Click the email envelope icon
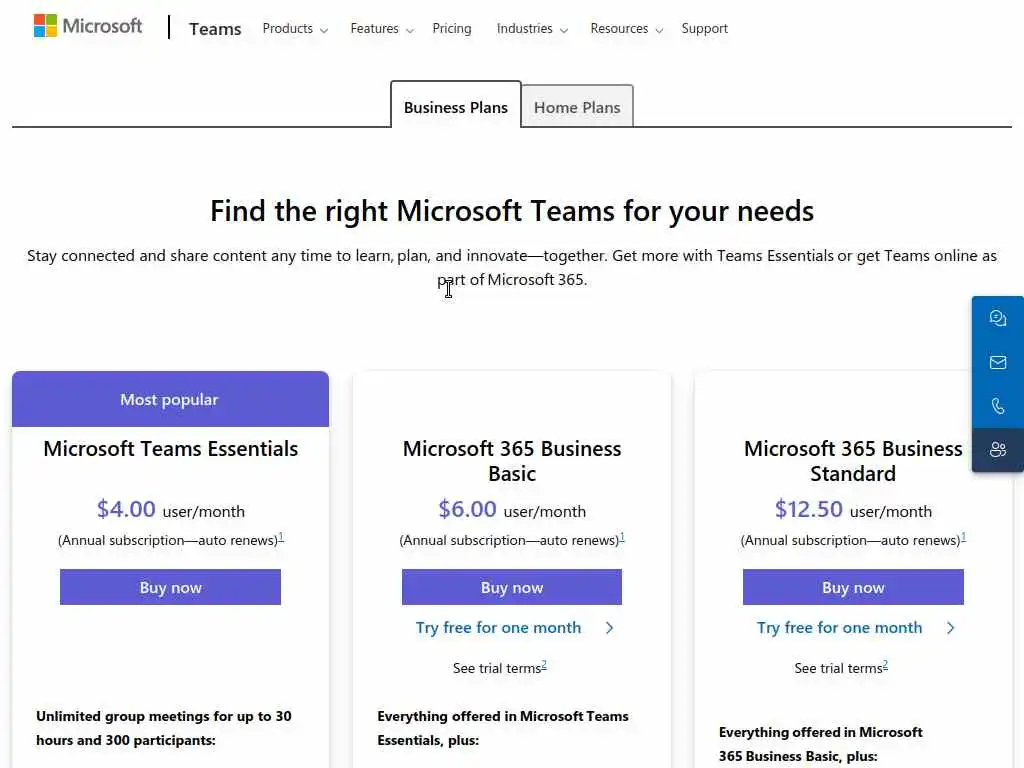Viewport: 1024px width, 768px height. [x=998, y=362]
